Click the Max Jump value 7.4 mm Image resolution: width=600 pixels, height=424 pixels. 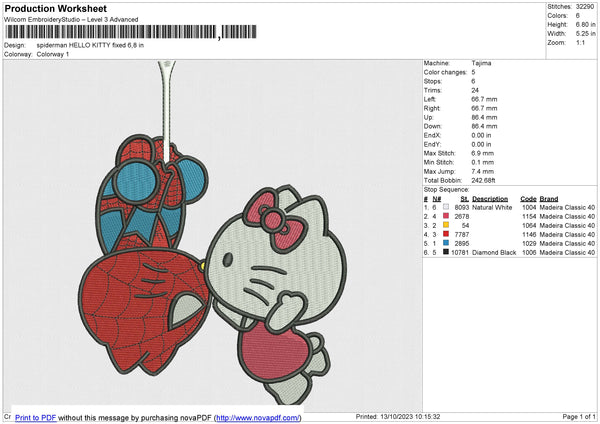click(483, 171)
